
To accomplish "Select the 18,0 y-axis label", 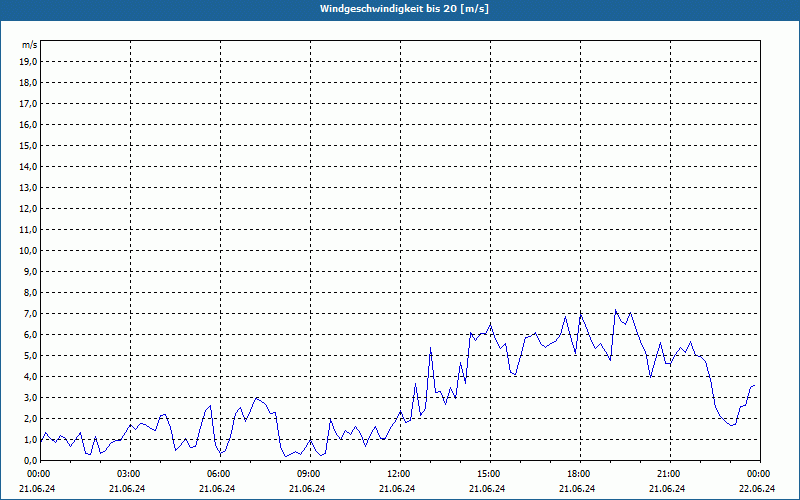I will pyautogui.click(x=28, y=83).
